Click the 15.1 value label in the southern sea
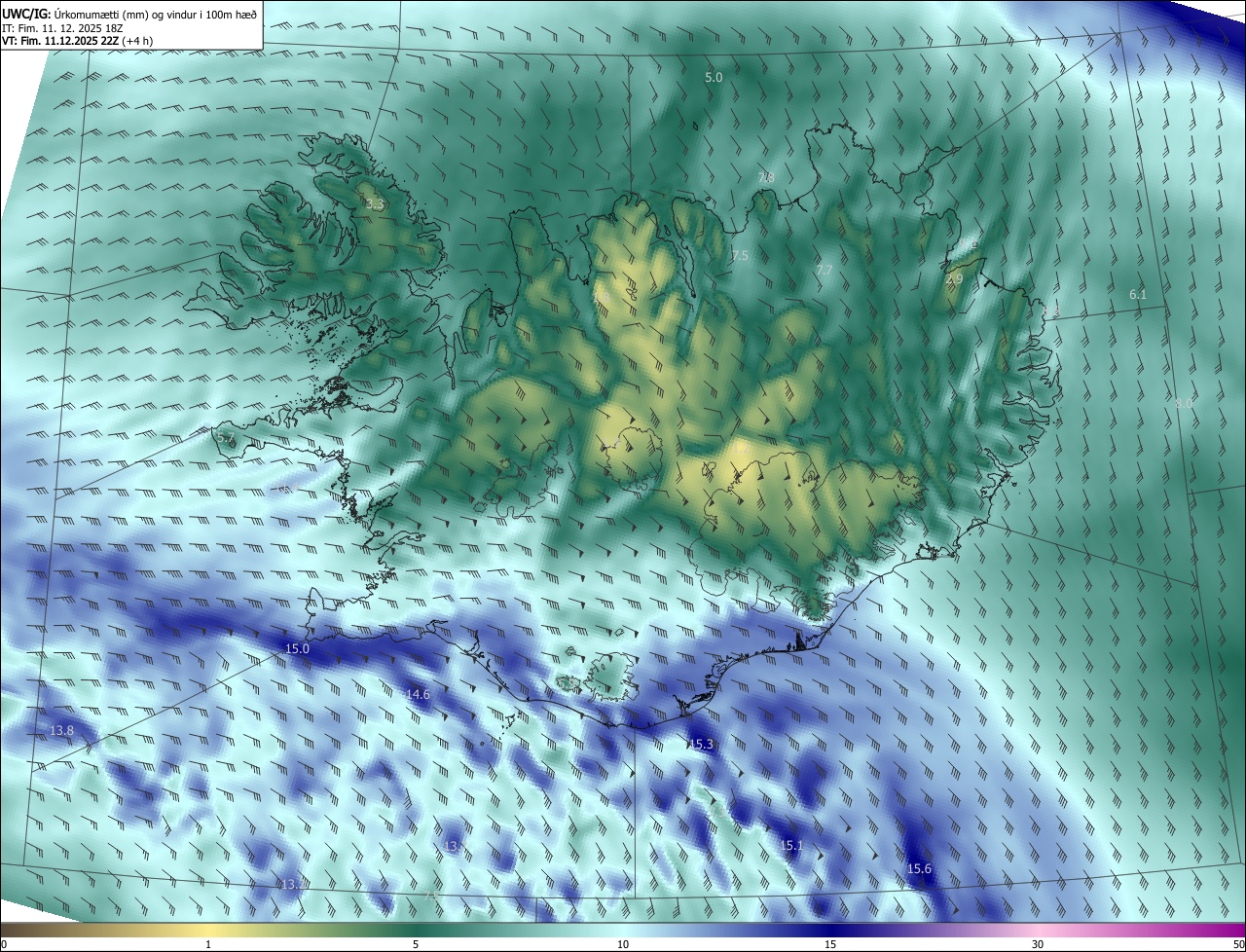The image size is (1246, 952). [791, 846]
